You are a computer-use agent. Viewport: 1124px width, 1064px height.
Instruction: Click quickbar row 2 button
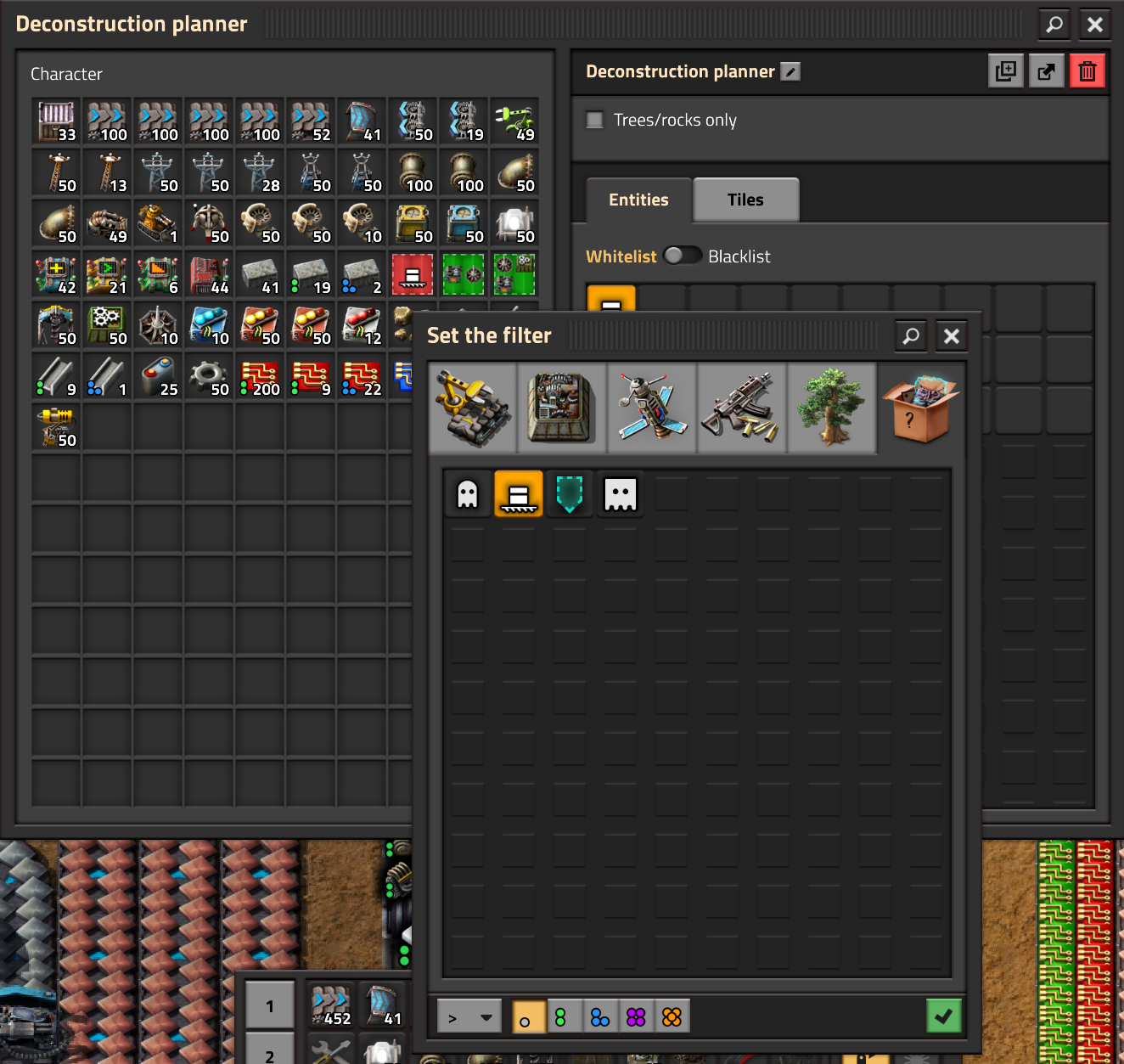[x=270, y=1050]
